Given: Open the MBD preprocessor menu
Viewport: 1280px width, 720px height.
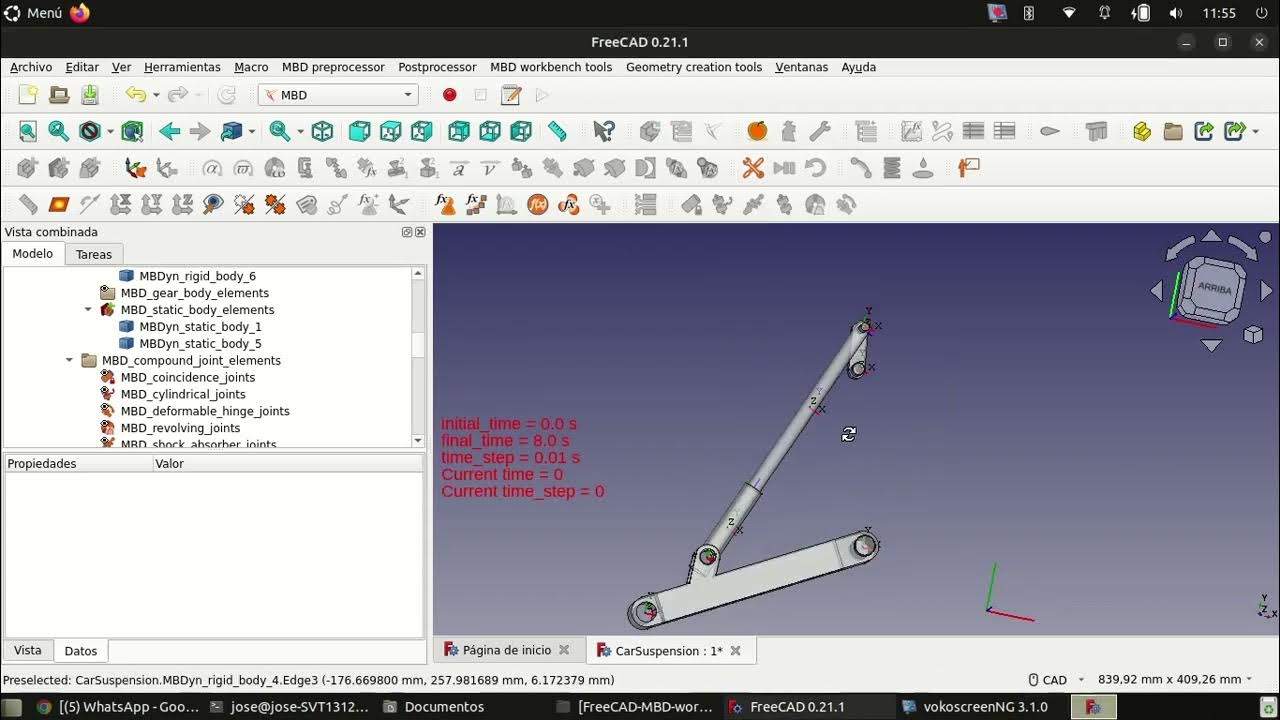Looking at the screenshot, I should coord(333,67).
